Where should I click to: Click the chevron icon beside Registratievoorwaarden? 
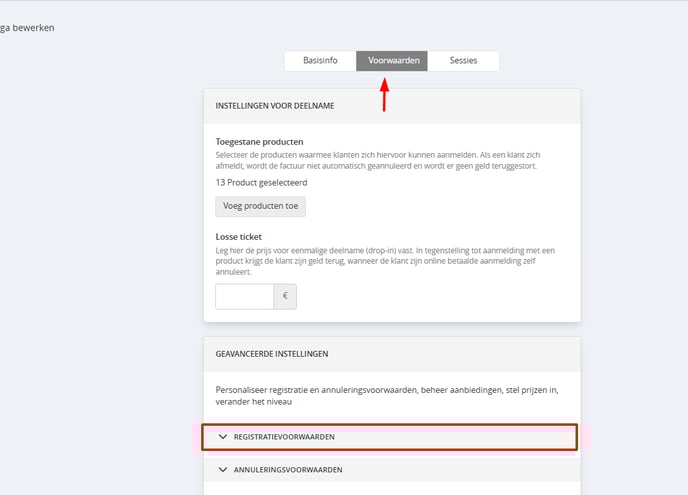click(223, 437)
